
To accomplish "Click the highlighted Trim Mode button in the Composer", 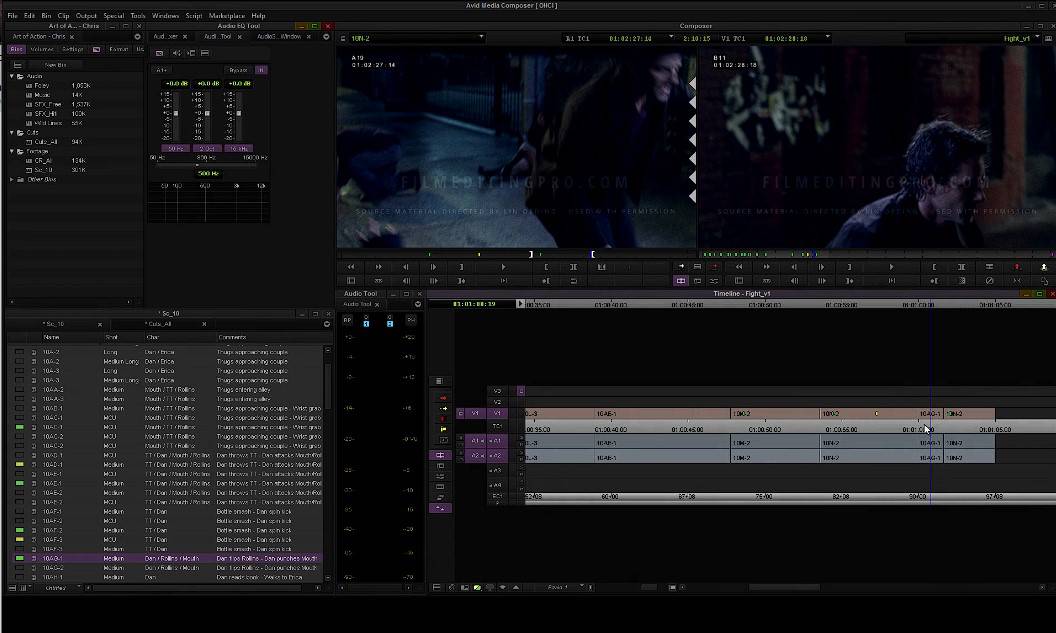I will [x=681, y=281].
